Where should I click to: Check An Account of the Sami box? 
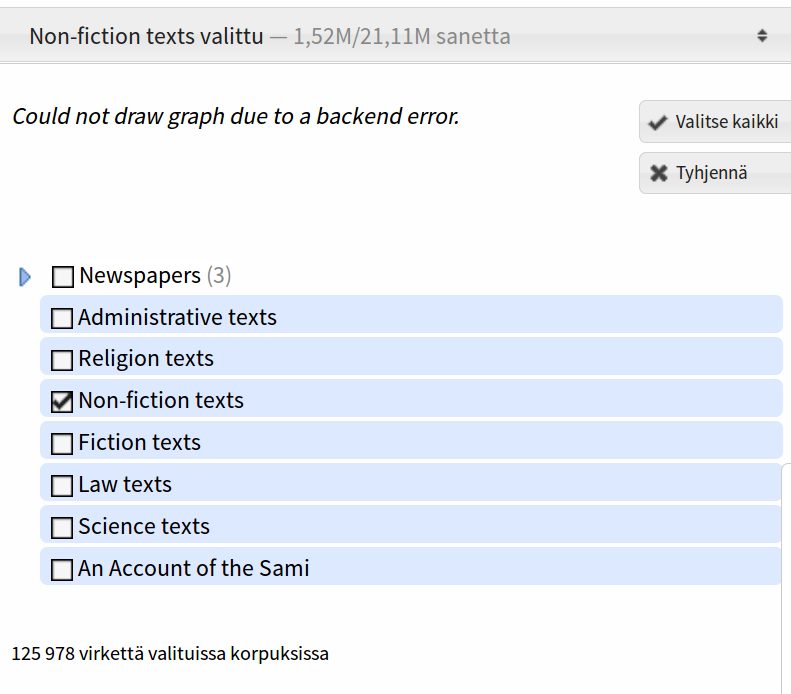coord(62,570)
